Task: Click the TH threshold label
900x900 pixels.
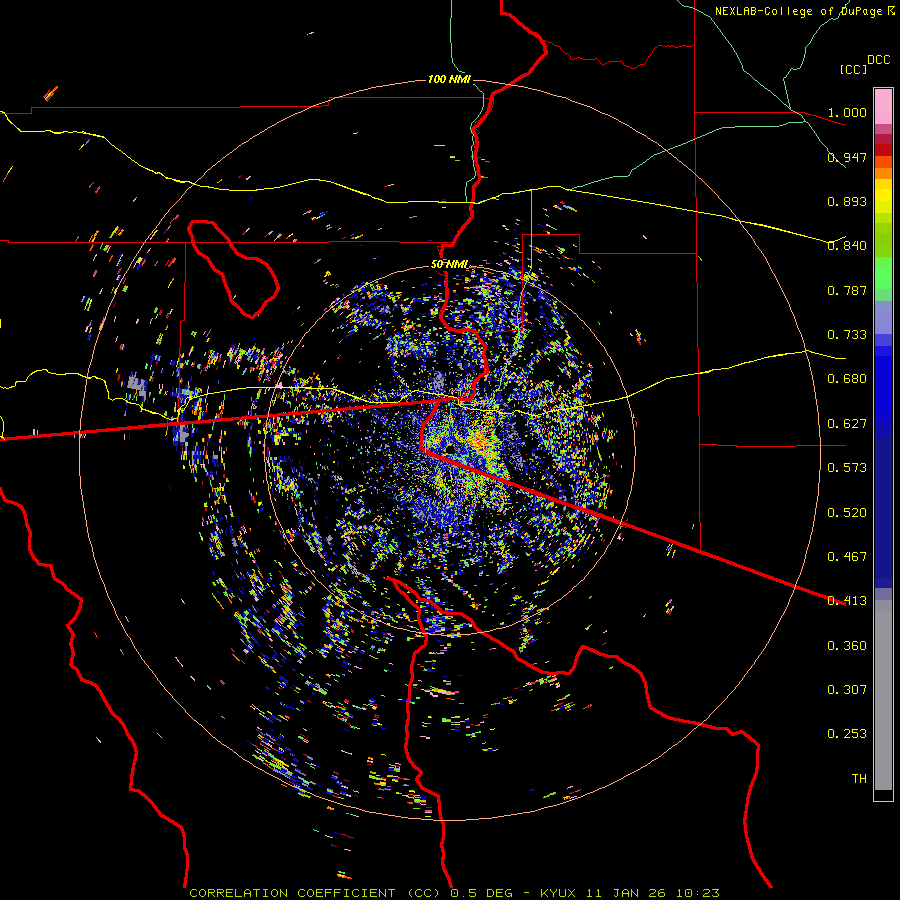Action: coord(859,779)
